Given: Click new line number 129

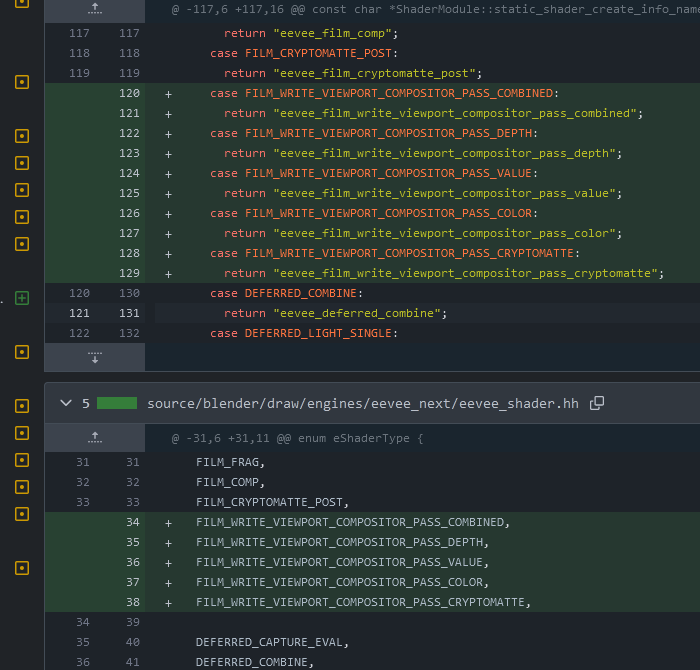Looking at the screenshot, I should [x=129, y=273].
